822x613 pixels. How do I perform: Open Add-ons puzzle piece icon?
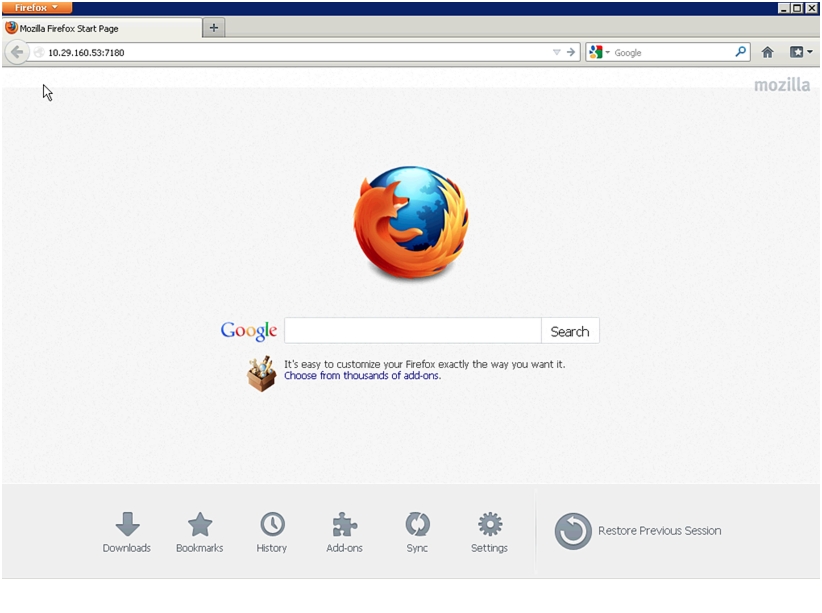344,524
